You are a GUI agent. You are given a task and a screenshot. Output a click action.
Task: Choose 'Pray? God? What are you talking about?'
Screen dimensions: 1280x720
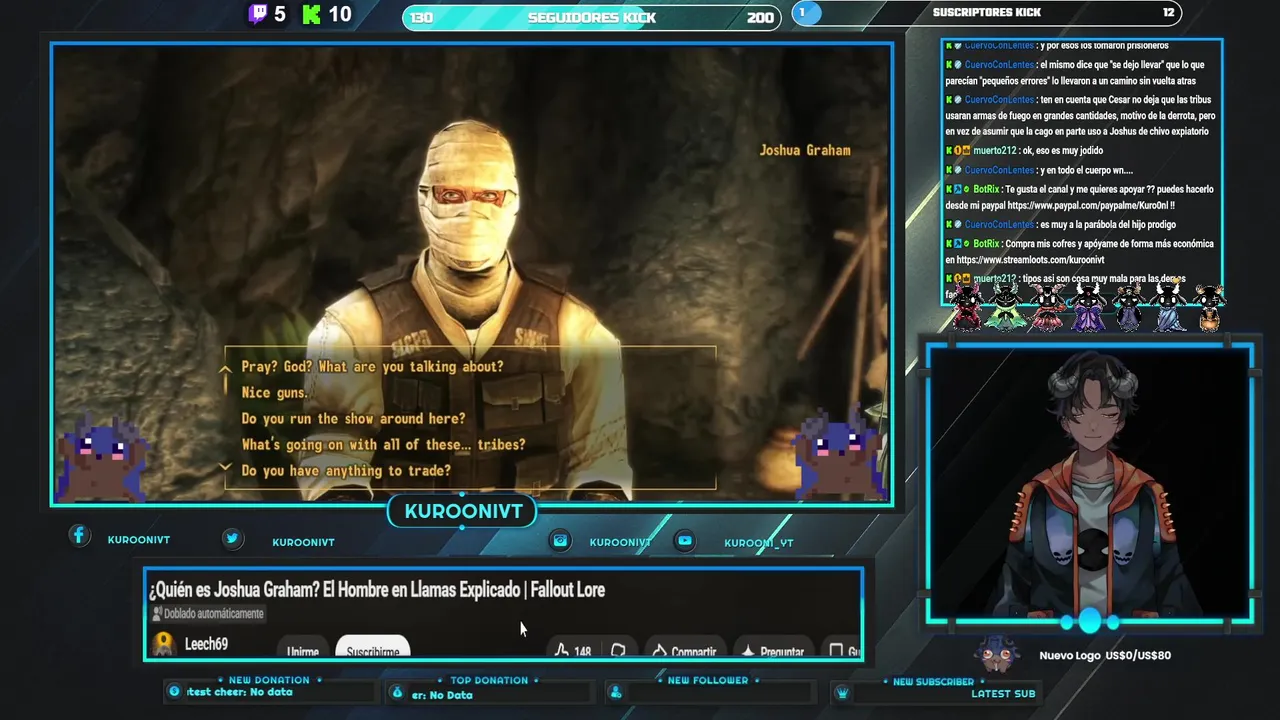click(x=372, y=367)
